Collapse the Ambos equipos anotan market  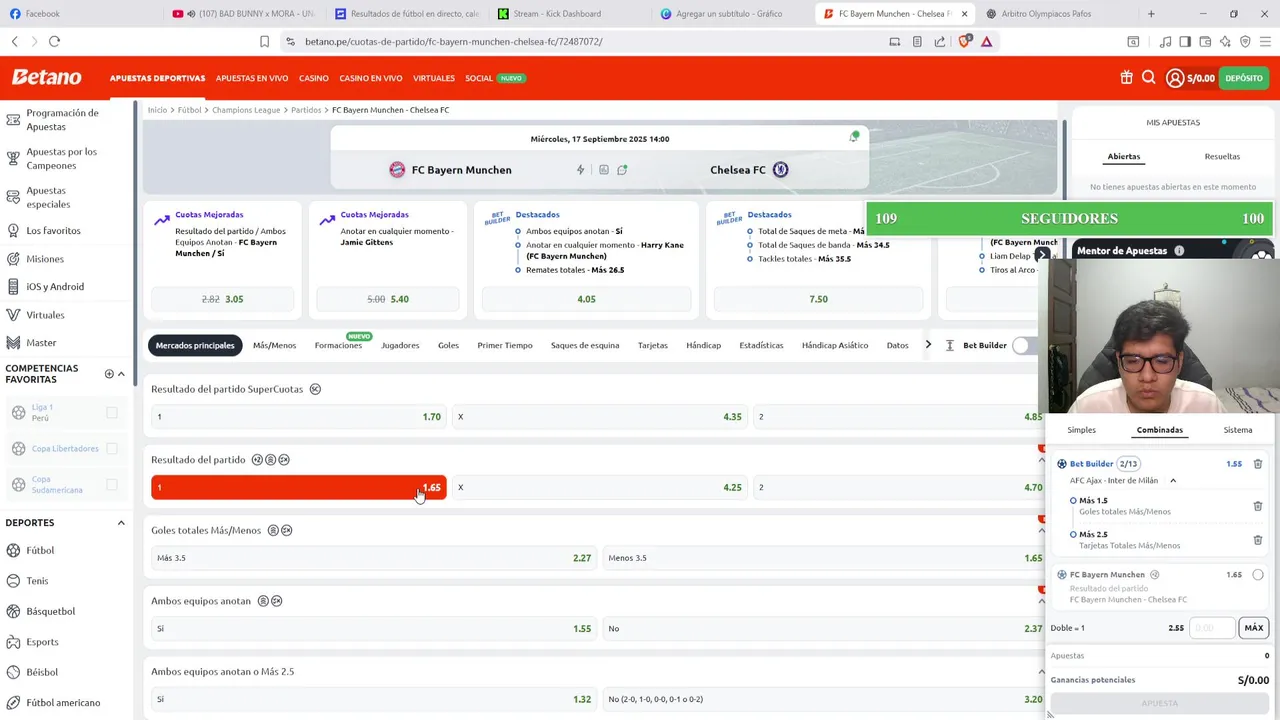pos(1041,601)
